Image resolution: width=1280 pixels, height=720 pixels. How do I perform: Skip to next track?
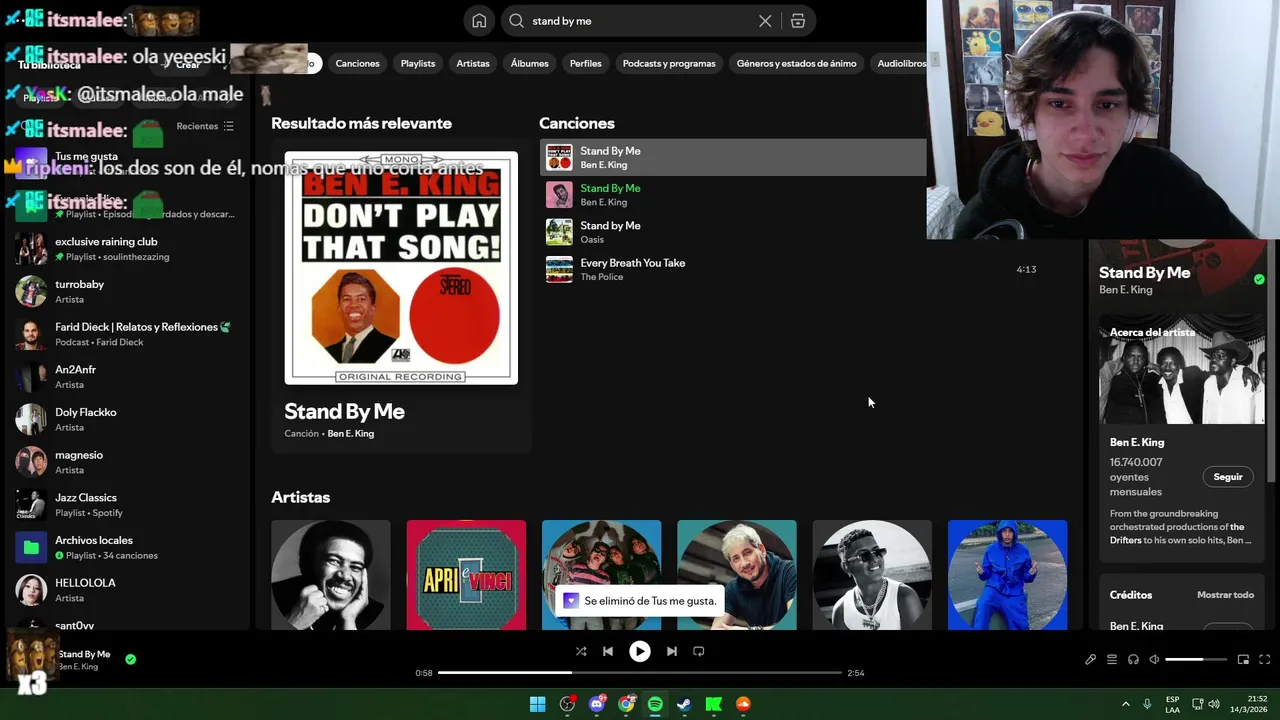[x=672, y=651]
